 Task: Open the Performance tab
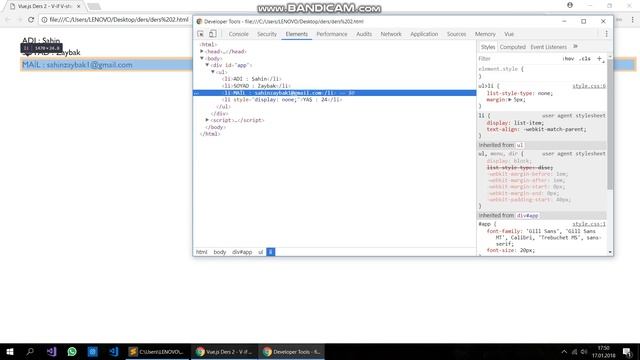[x=332, y=34]
